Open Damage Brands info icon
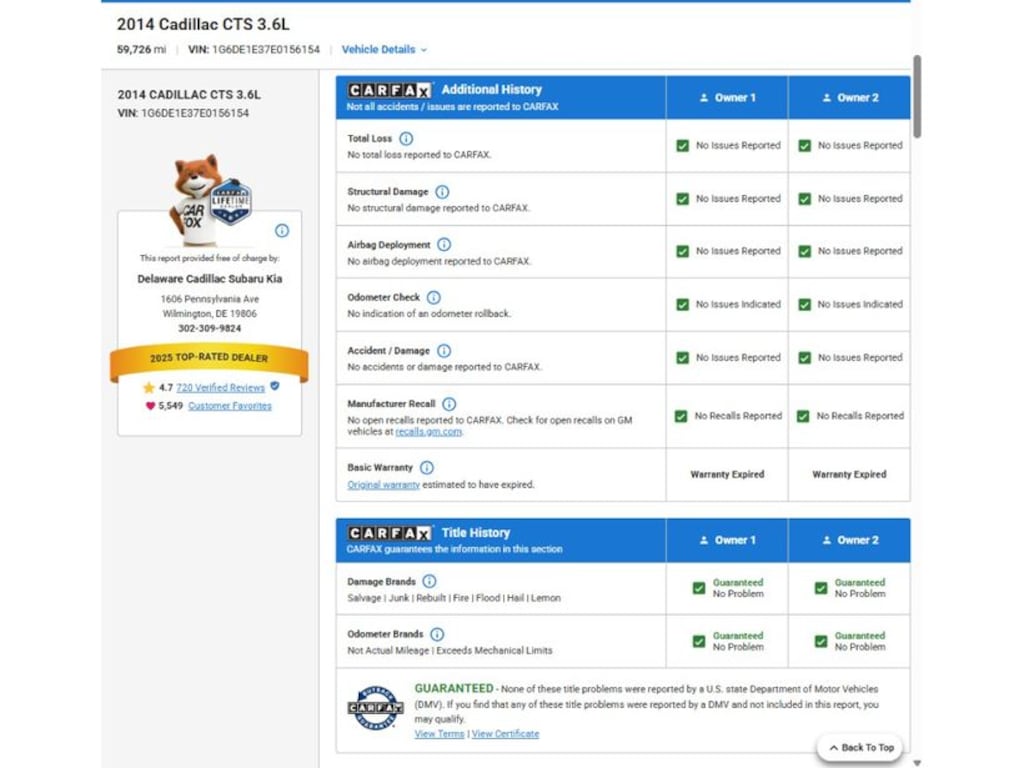This screenshot has height=768, width=1024. pyautogui.click(x=429, y=581)
